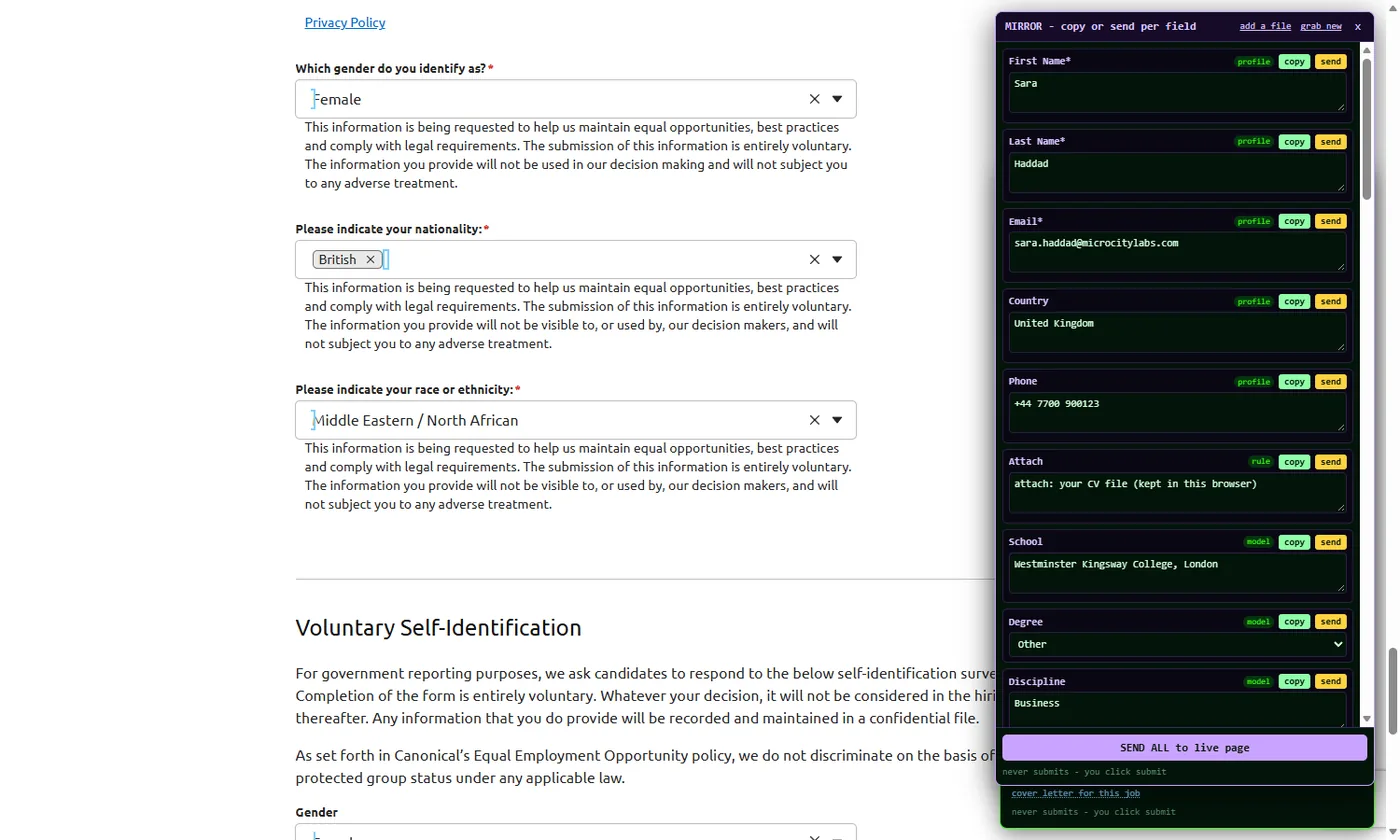This screenshot has height=840, width=1400.
Task: Send the Attach field
Action: pos(1330,462)
